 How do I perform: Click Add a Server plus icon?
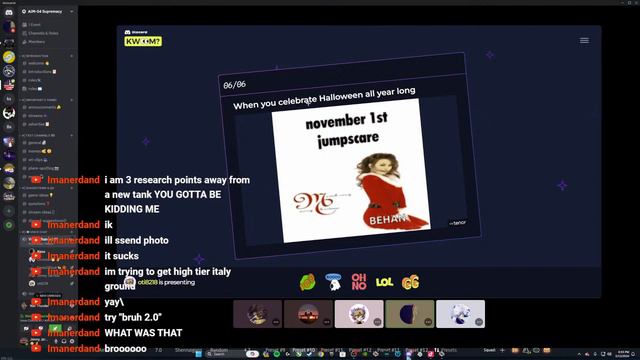[9, 211]
